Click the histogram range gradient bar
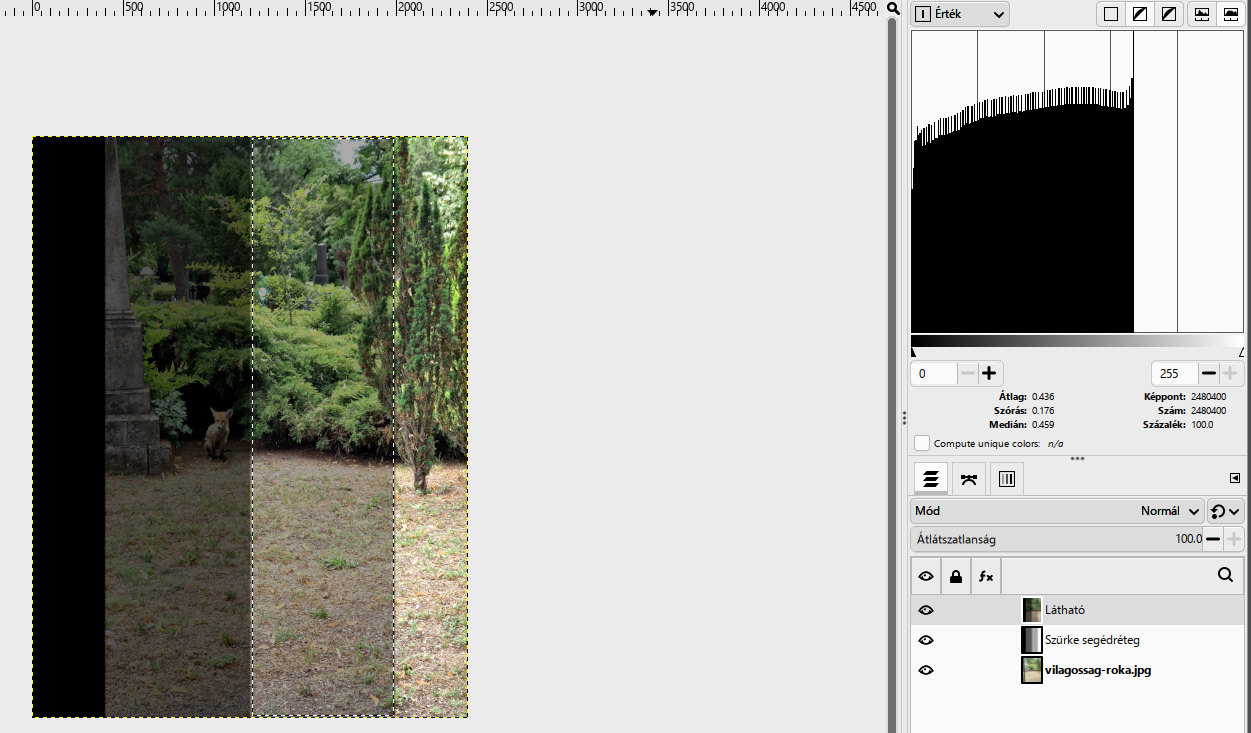This screenshot has width=1251, height=733. 1077,341
